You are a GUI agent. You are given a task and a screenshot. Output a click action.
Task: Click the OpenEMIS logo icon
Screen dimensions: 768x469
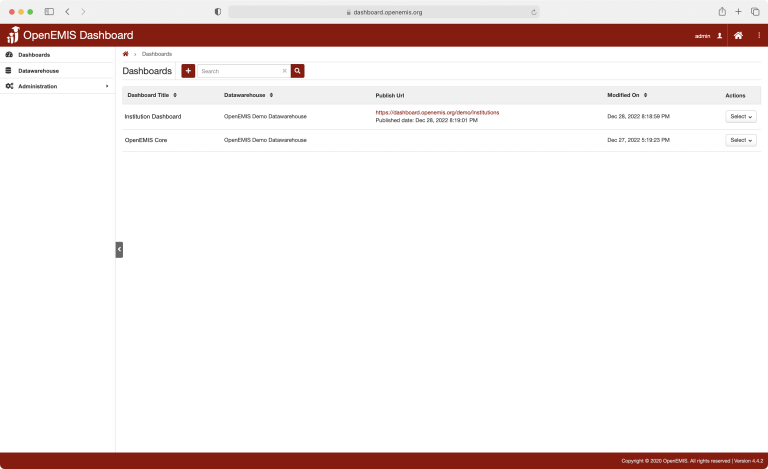12,35
